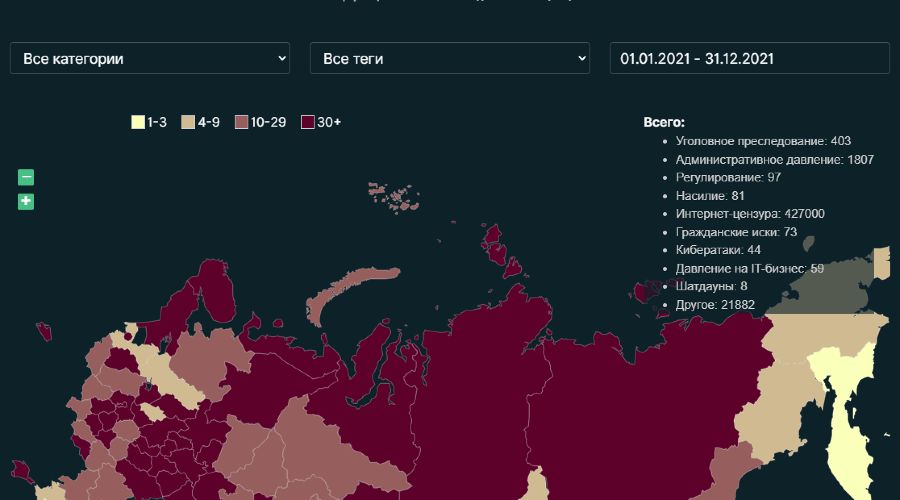Click "Кибератаки: 44" in the totals list

pyautogui.click(x=718, y=249)
